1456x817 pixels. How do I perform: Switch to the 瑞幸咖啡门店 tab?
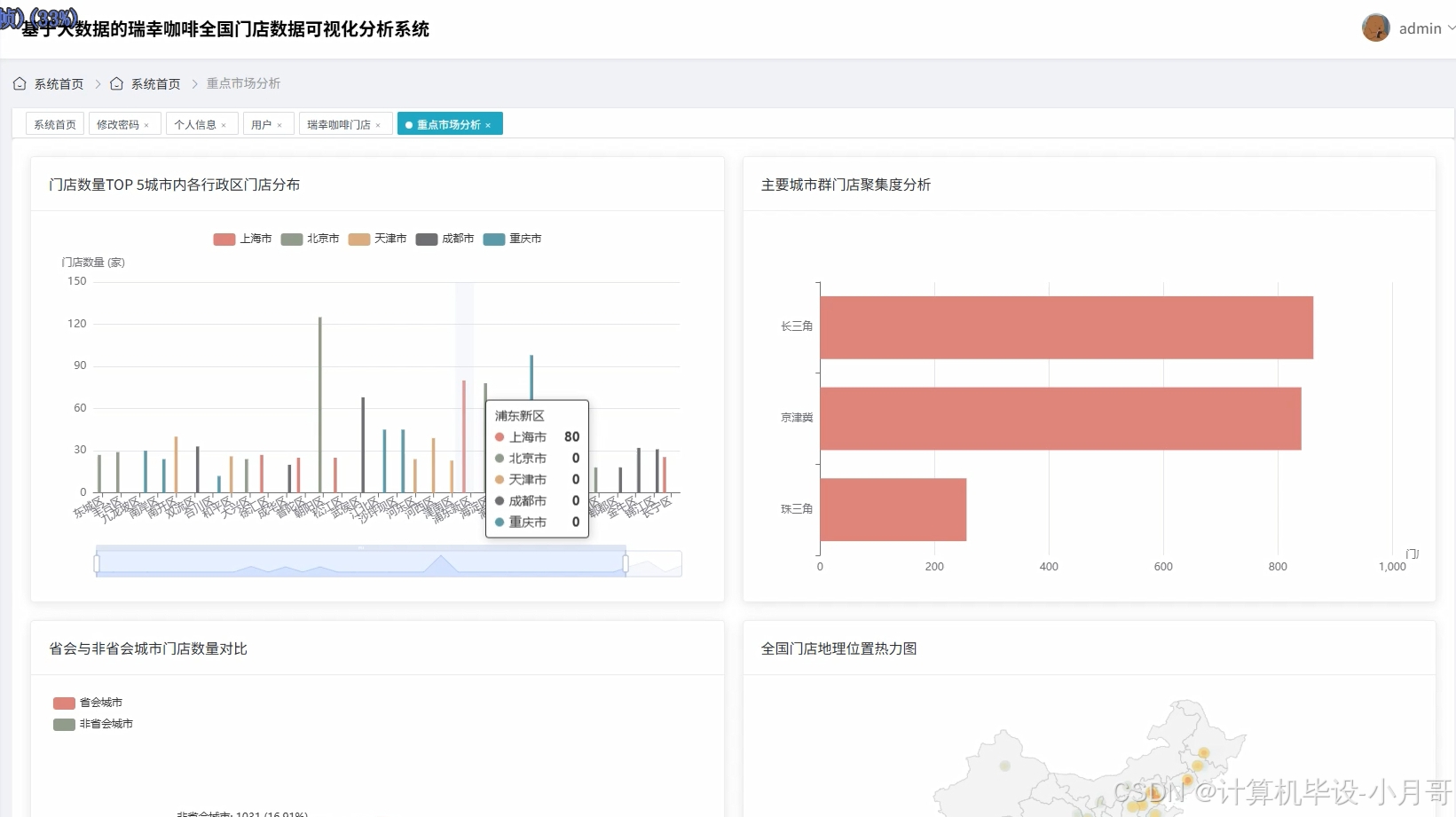[x=339, y=124]
